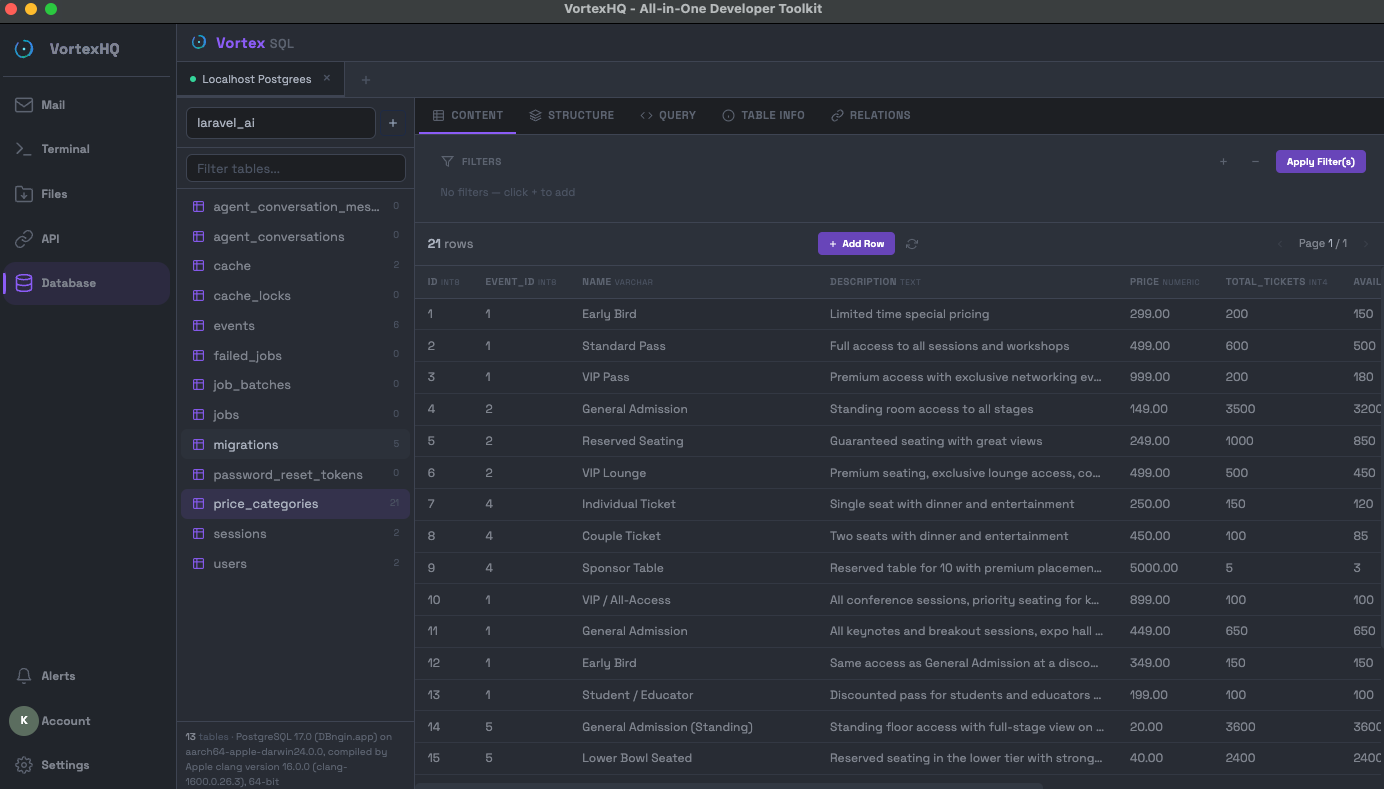1384x789 pixels.
Task: Select the users table in the list
Action: (230, 563)
